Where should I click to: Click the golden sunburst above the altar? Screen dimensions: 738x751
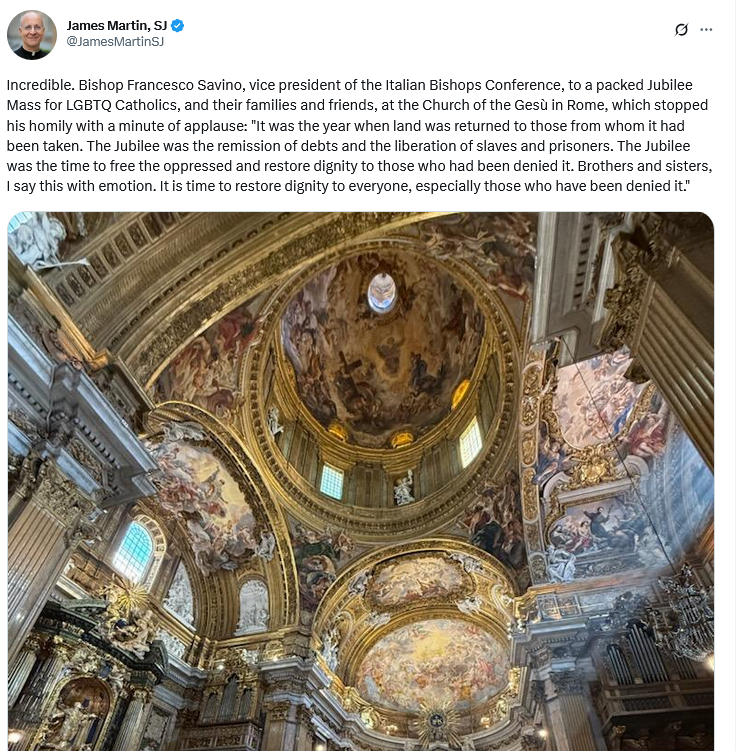pyautogui.click(x=437, y=721)
